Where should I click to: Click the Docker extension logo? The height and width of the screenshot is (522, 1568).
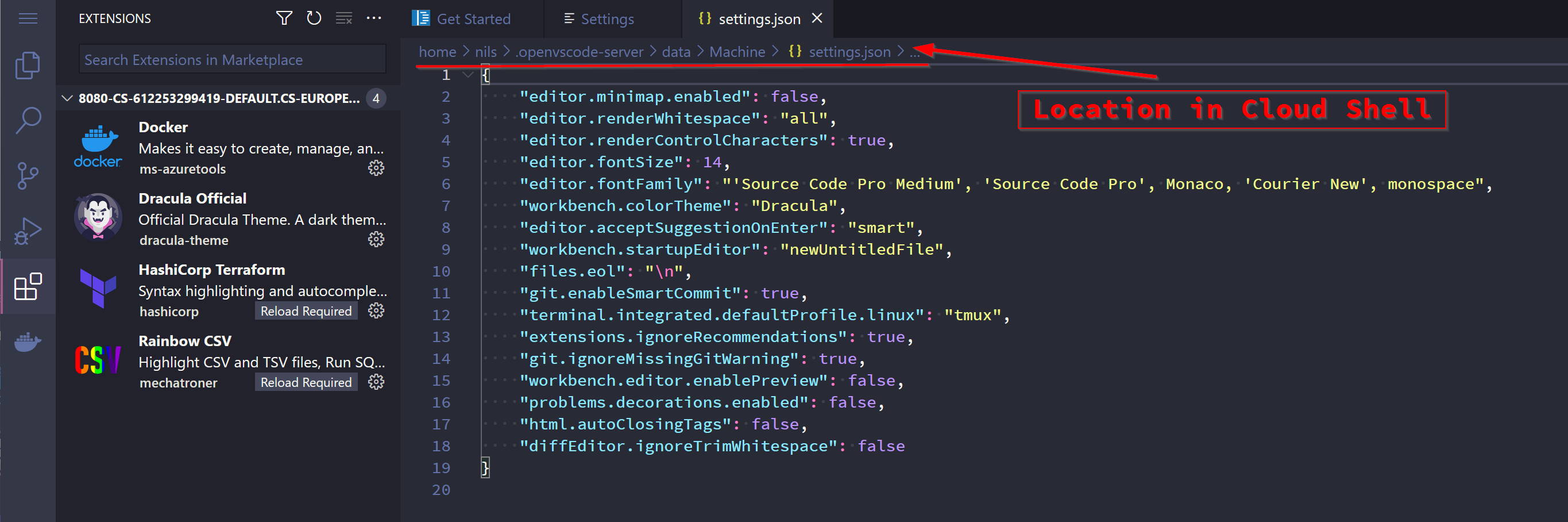point(98,147)
